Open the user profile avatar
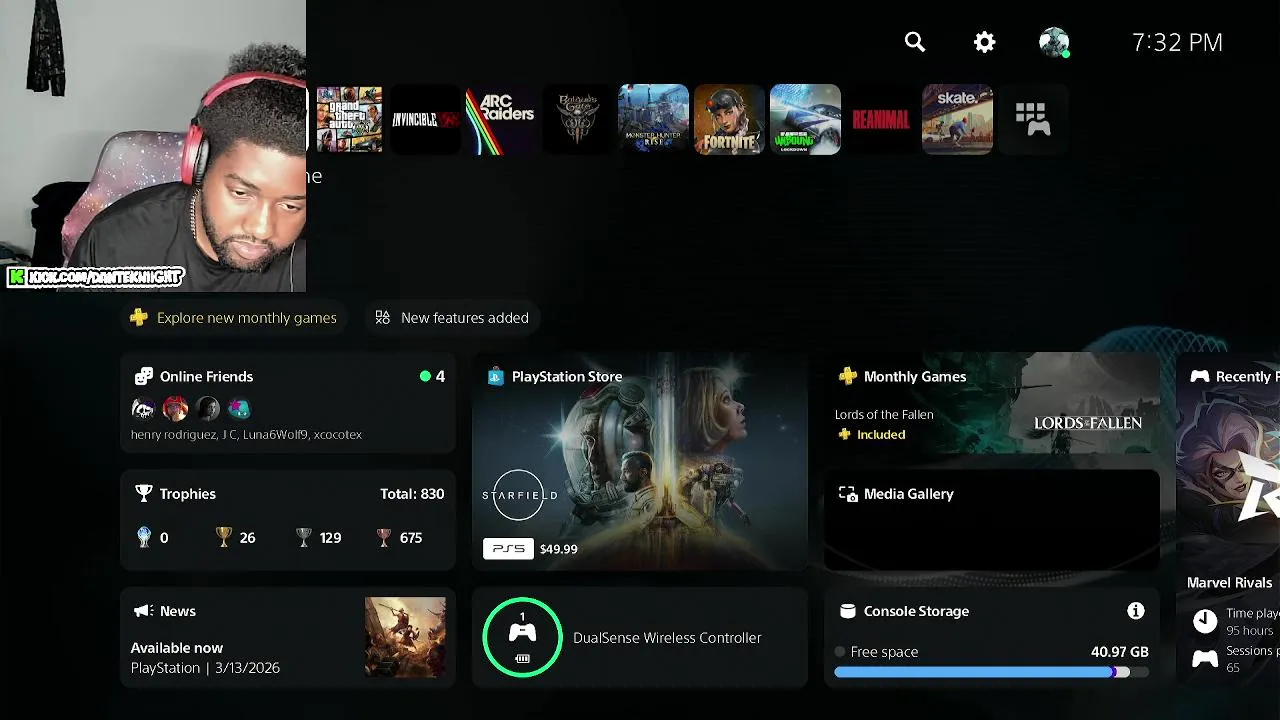1280x720 pixels. pos(1054,42)
